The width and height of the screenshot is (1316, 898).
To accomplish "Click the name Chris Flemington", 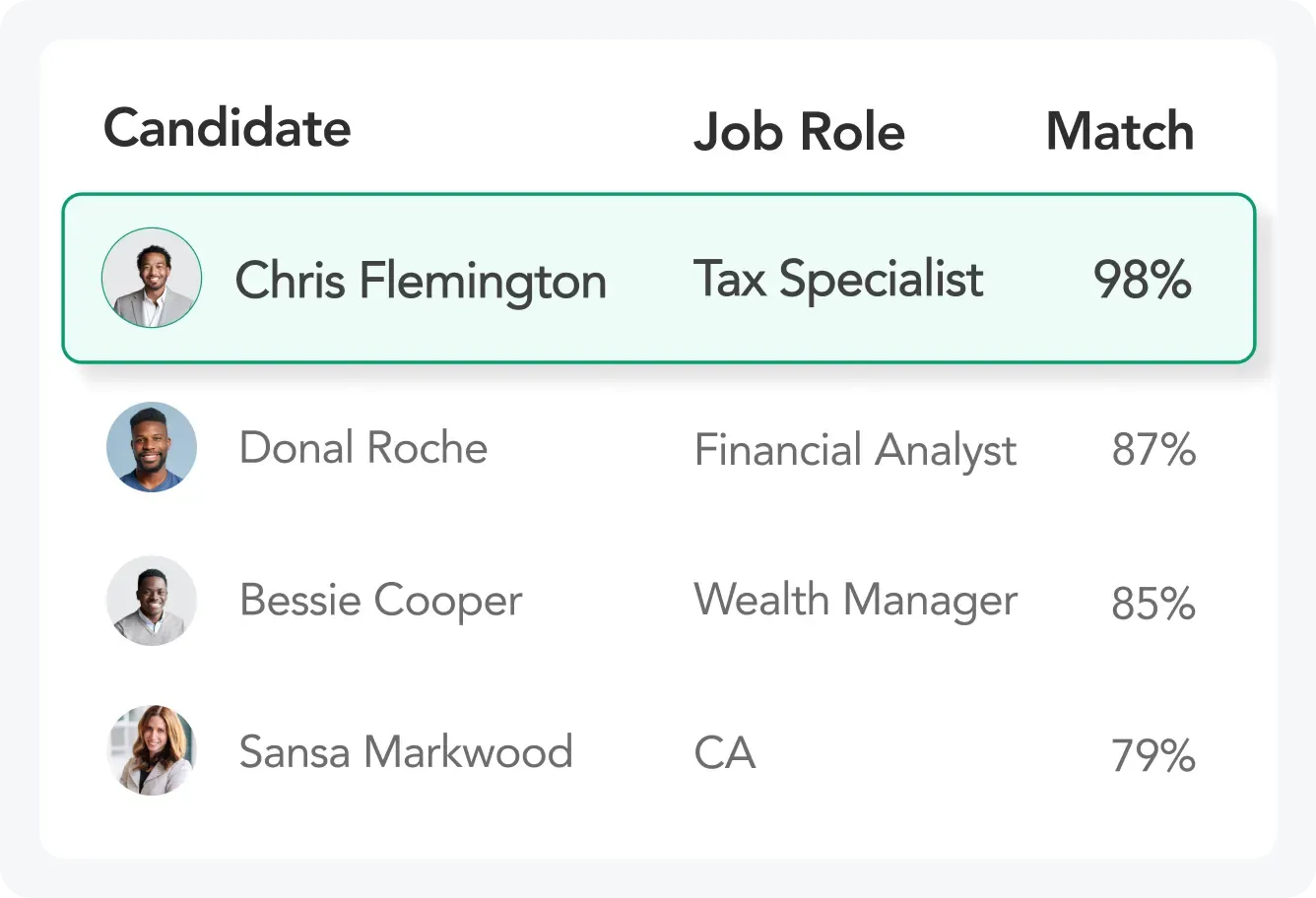I will pyautogui.click(x=421, y=279).
